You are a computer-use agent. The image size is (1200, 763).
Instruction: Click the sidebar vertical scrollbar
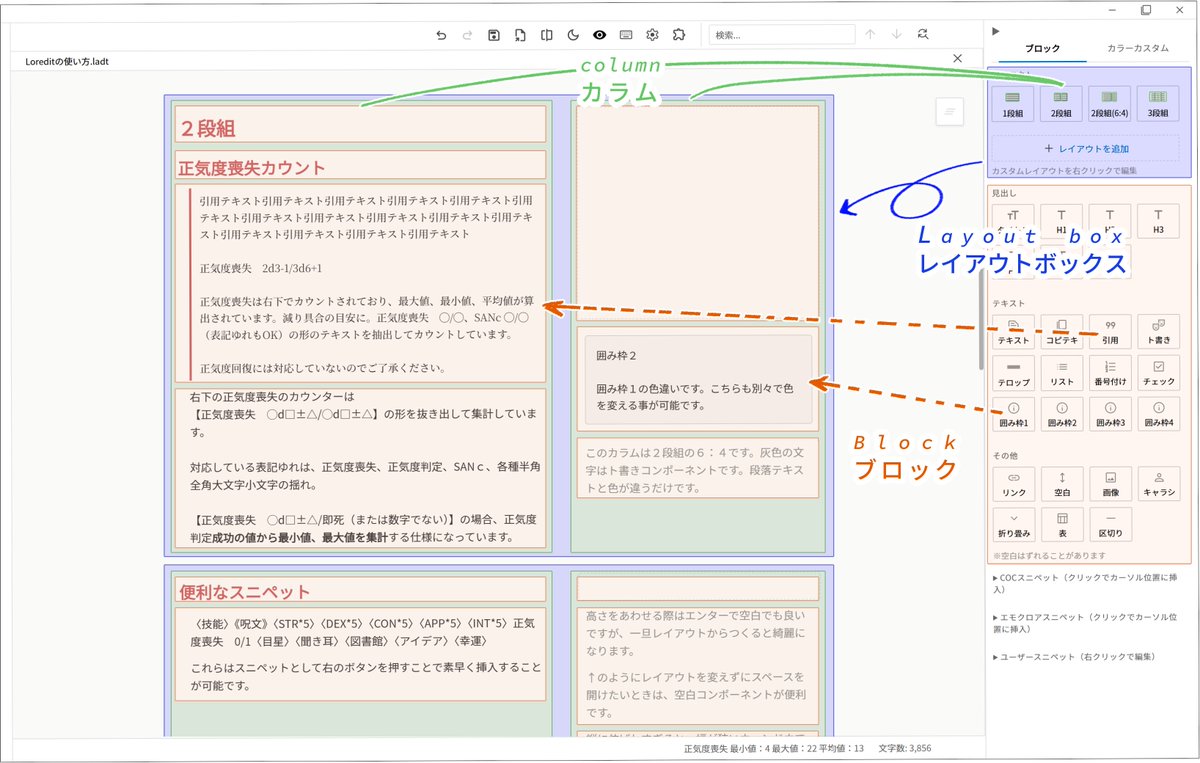[x=981, y=320]
